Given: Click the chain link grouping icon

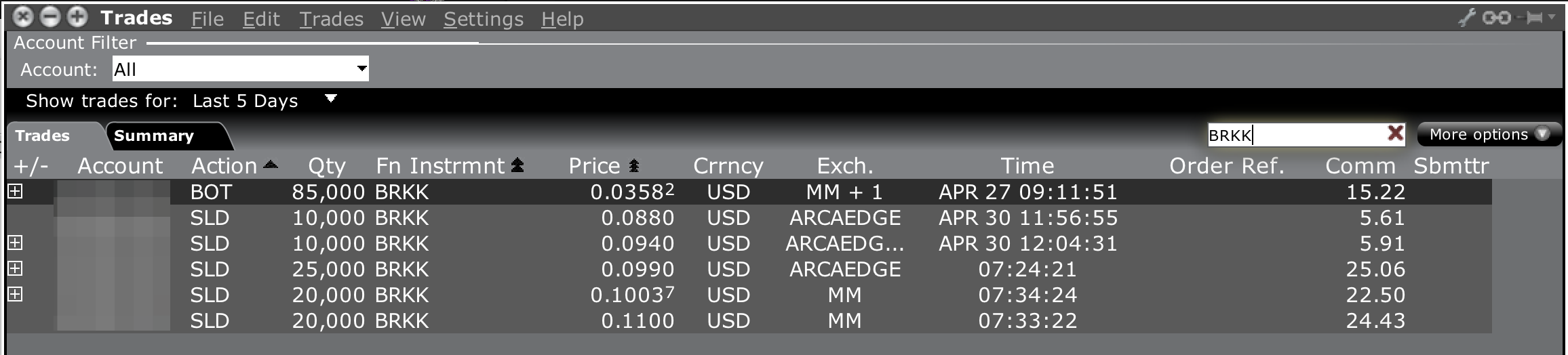Looking at the screenshot, I should pos(1497,18).
